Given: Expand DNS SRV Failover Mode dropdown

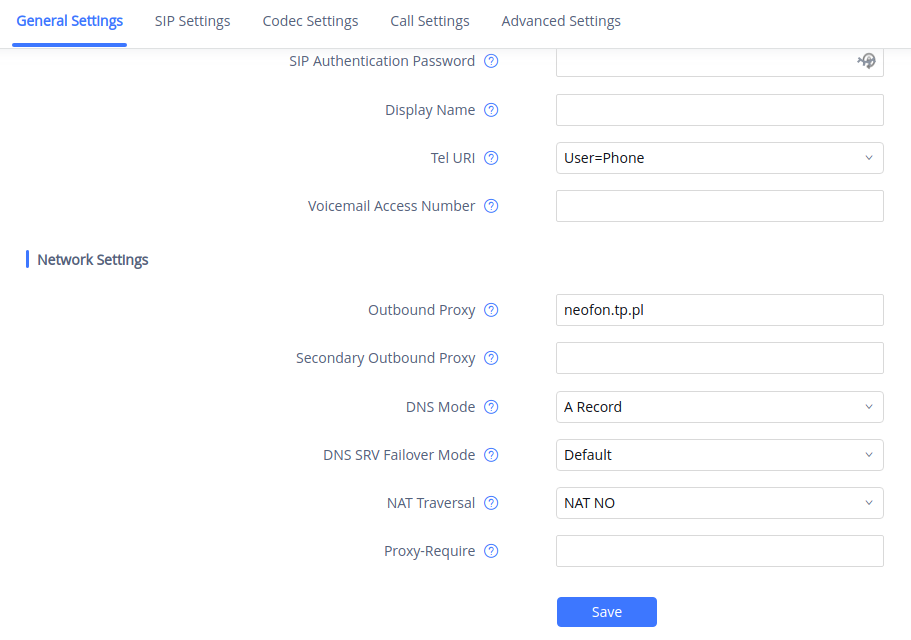Looking at the screenshot, I should [x=719, y=455].
